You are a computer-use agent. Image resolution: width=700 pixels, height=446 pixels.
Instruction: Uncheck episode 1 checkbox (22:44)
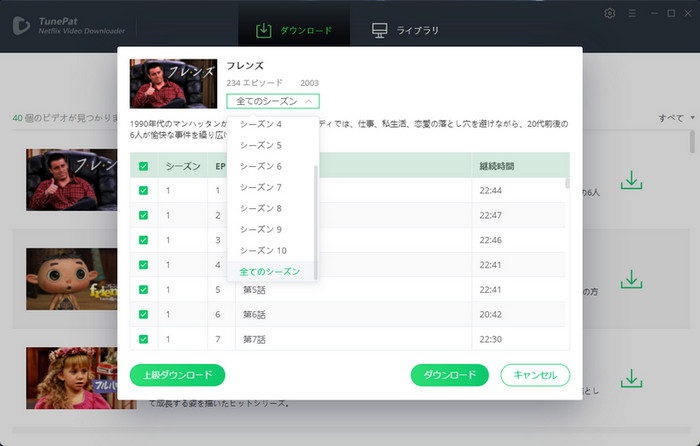pos(143,191)
